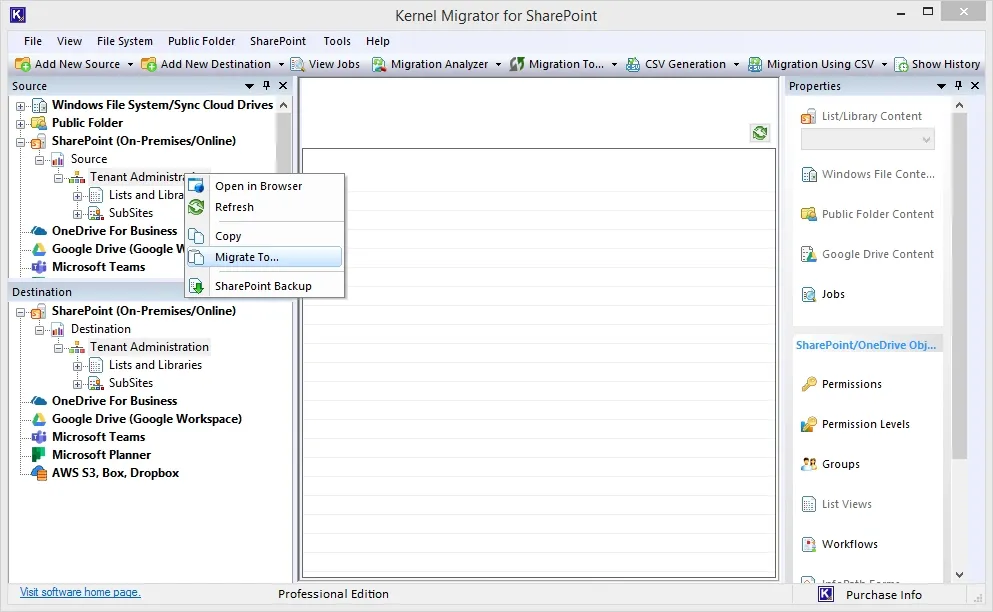Open the Migration Analyzer dropdown arrow

click(498, 65)
